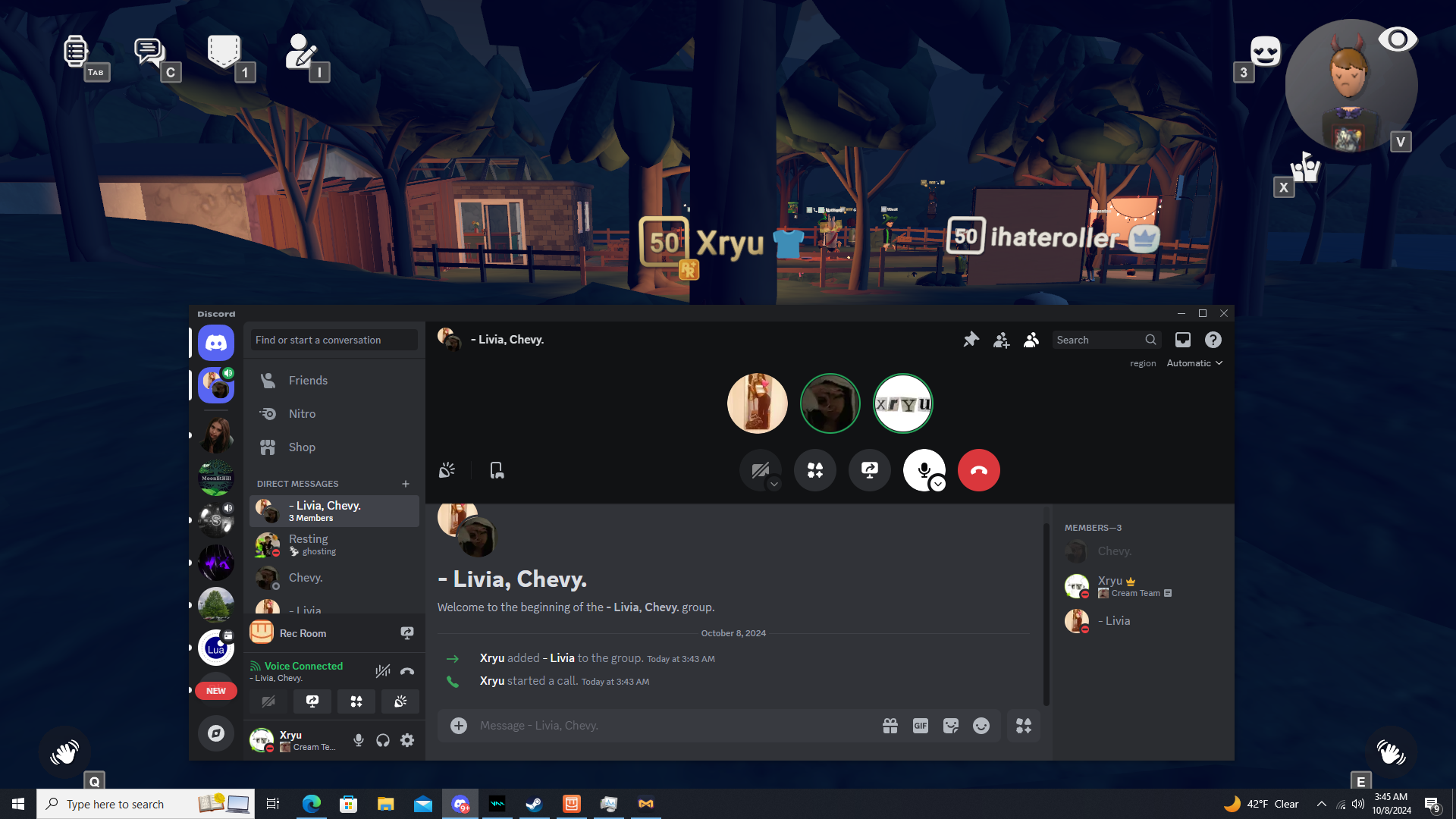Image resolution: width=1456 pixels, height=819 pixels.
Task: Start screen sharing in the call
Action: tap(870, 470)
